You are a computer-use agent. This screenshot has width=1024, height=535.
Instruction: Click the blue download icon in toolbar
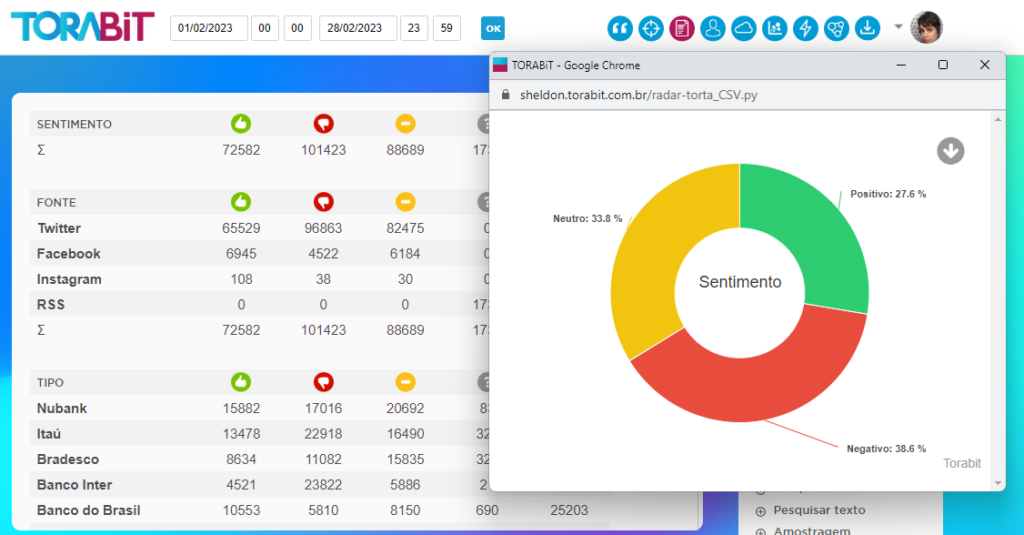(867, 28)
